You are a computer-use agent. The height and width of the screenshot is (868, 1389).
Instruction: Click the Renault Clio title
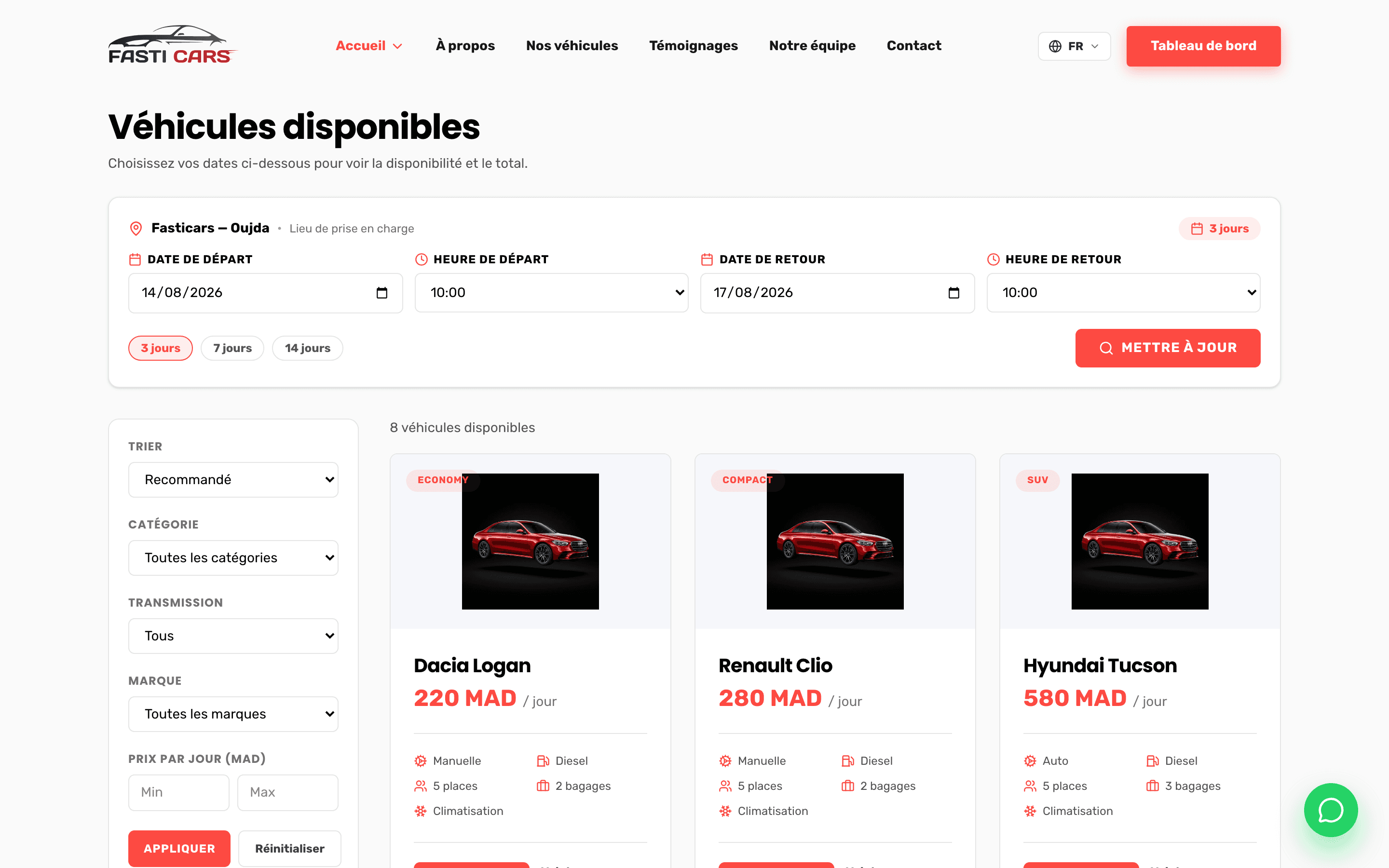point(775,666)
